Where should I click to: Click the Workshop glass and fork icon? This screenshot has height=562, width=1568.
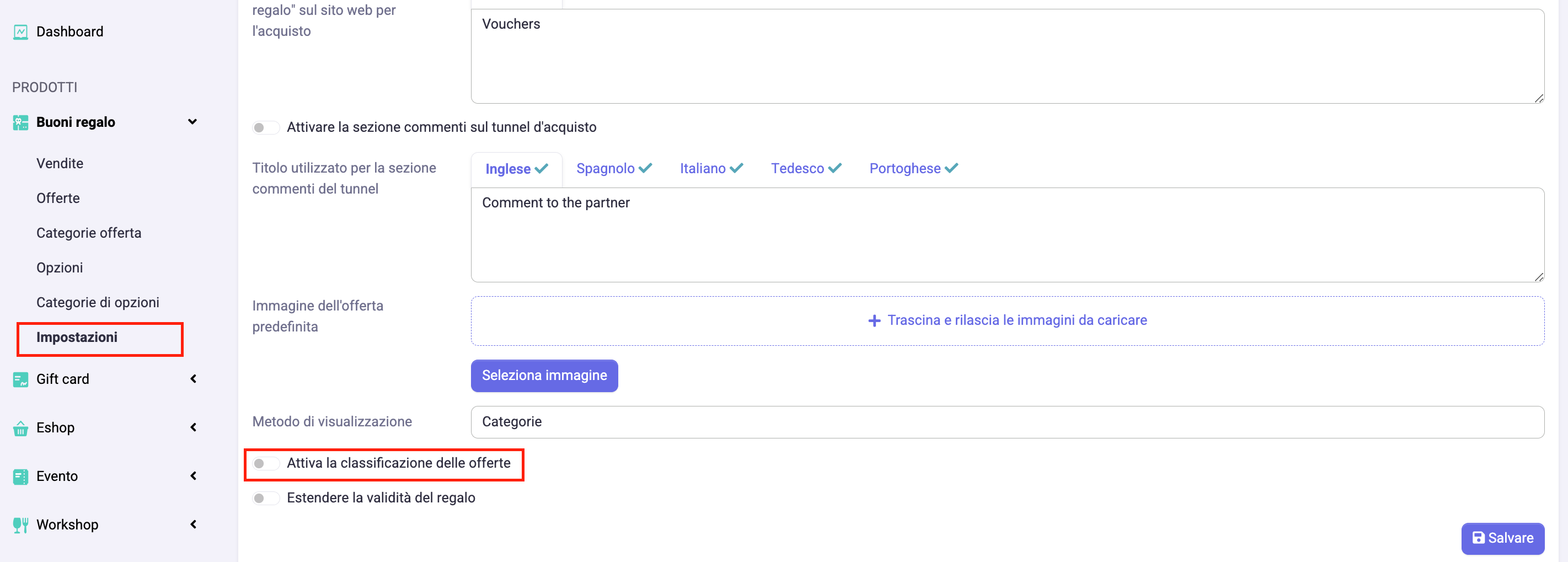(x=20, y=525)
